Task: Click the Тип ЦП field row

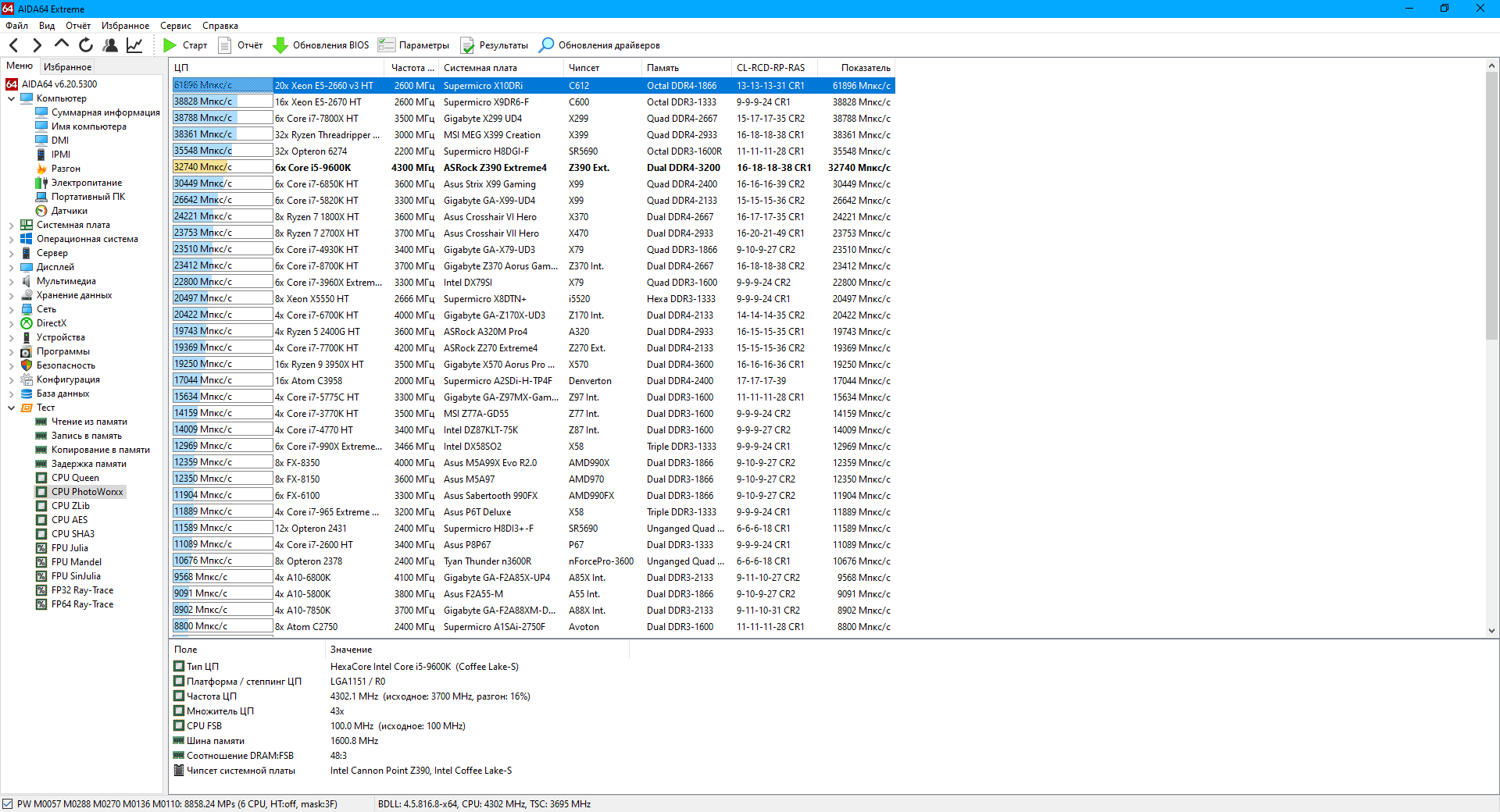Action: (398, 667)
